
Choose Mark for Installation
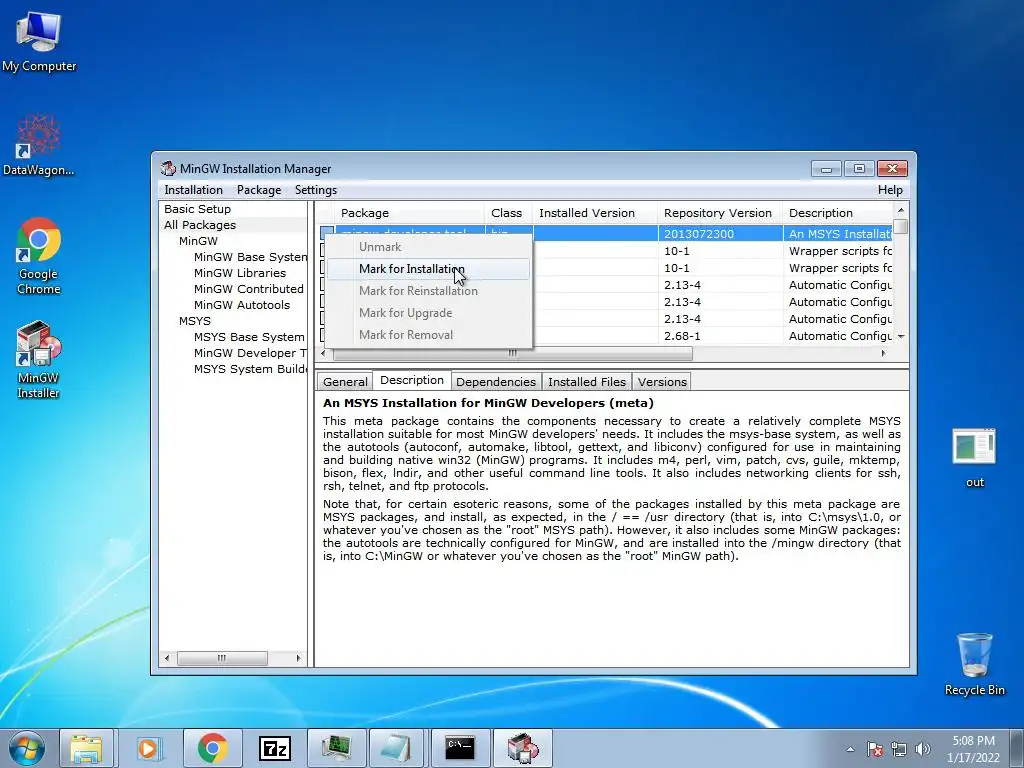click(428, 269)
